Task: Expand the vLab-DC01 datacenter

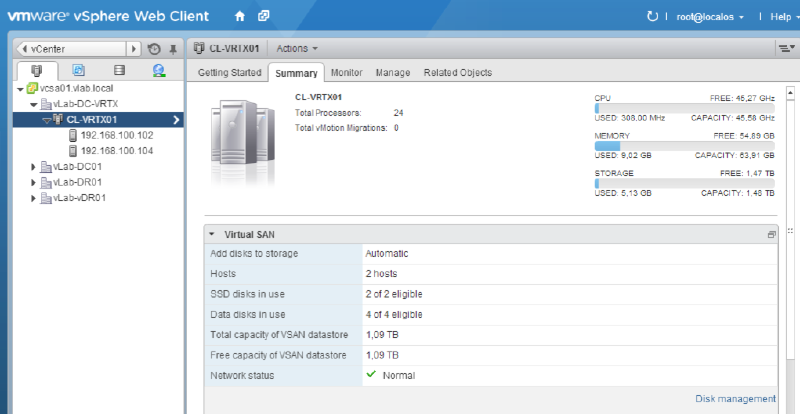Action: [34, 167]
